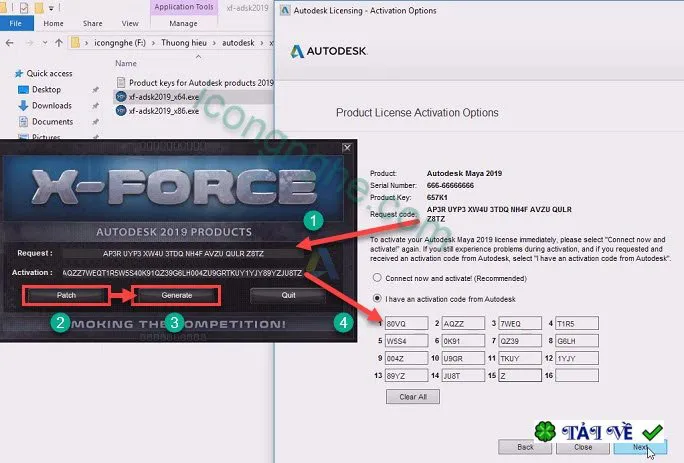The height and width of the screenshot is (463, 684).
Task: Click activation code box 3 containing 7WEQ
Action: (x=520, y=323)
